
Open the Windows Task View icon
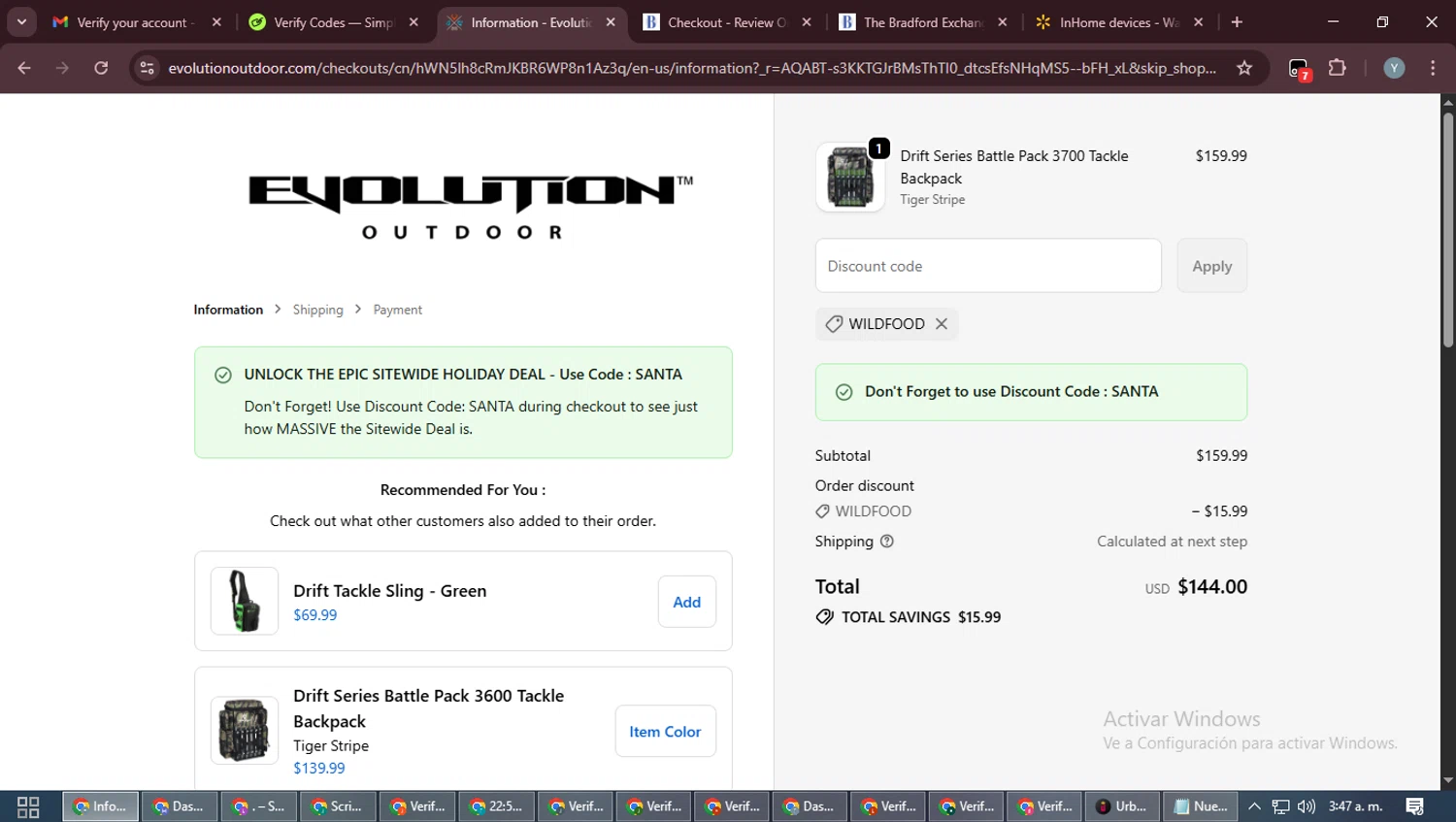pos(28,806)
